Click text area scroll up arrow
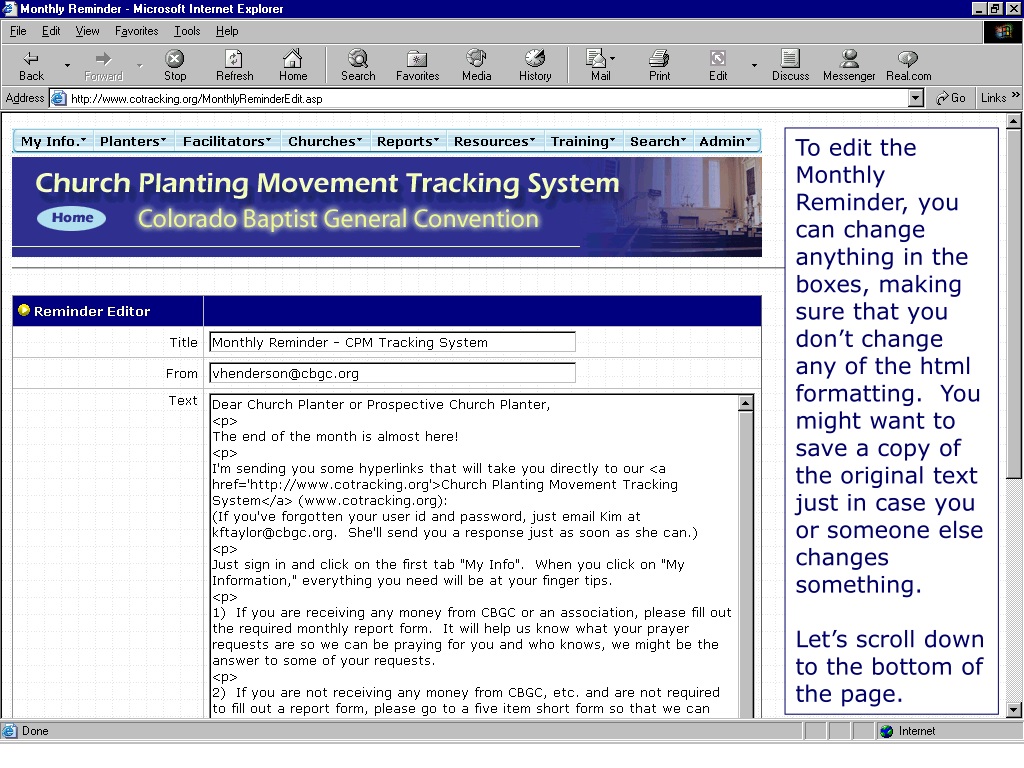This screenshot has width=1024, height=768. coord(746,403)
